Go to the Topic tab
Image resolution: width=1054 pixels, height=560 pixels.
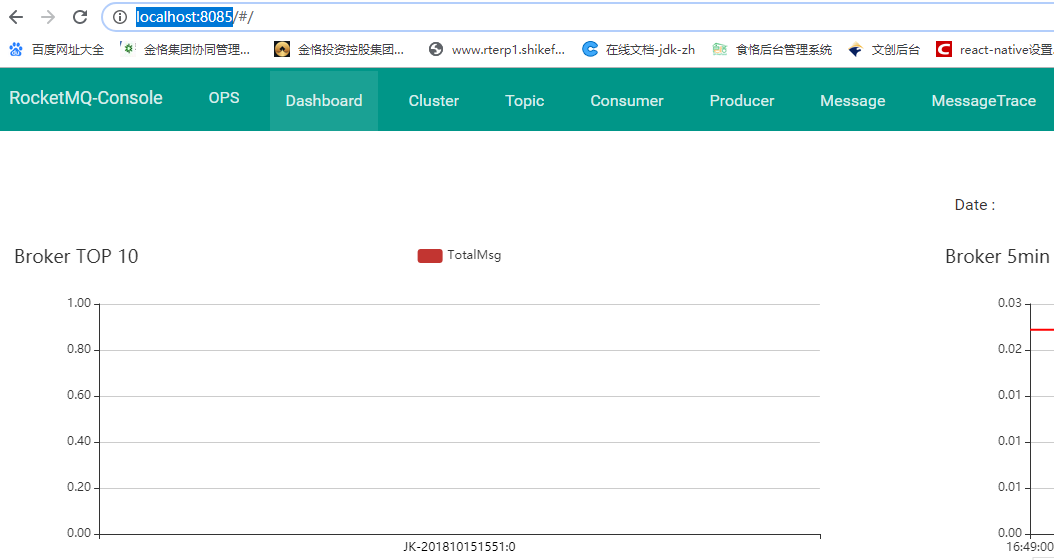click(x=525, y=101)
